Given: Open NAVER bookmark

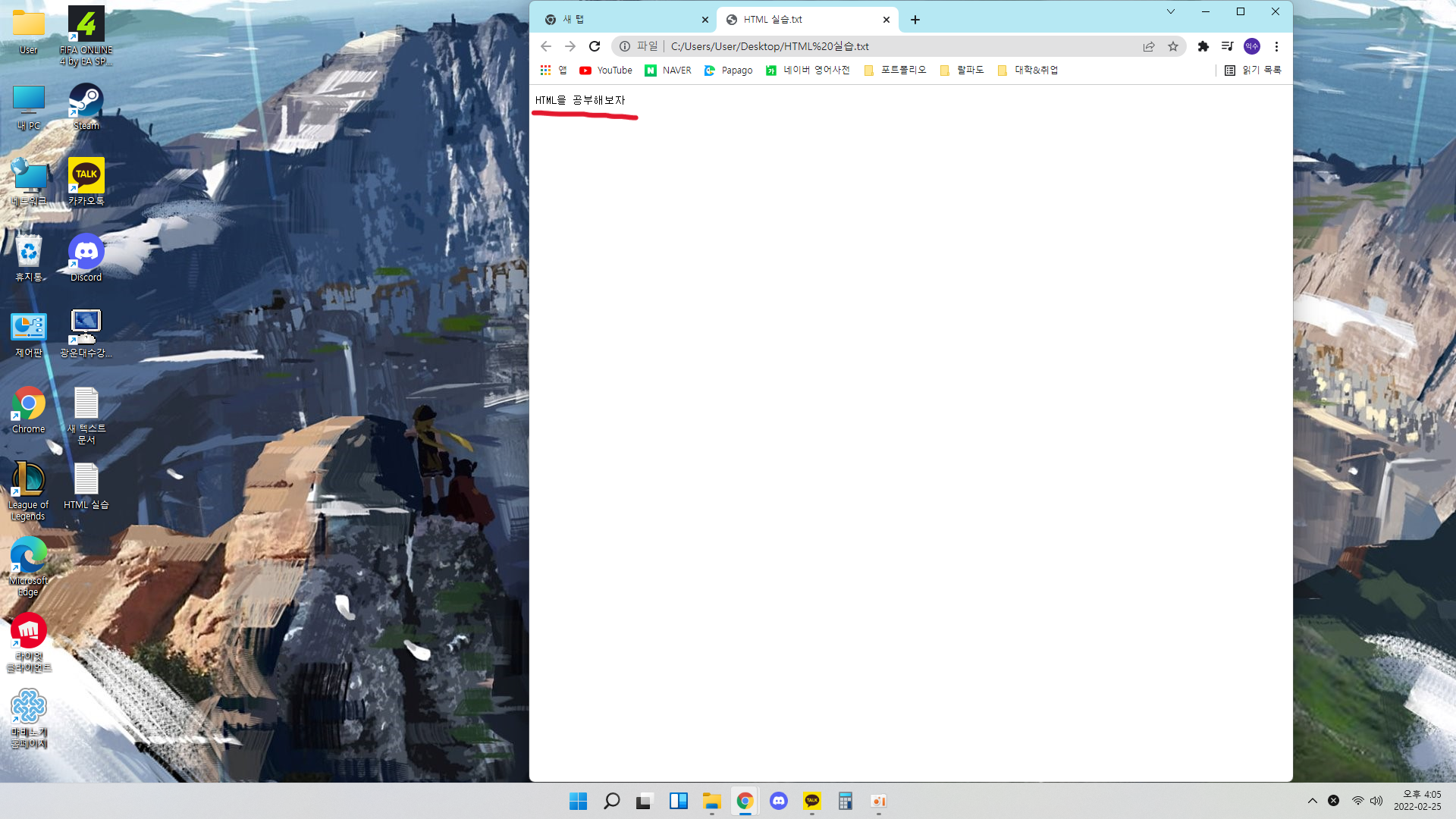Looking at the screenshot, I should [x=668, y=70].
